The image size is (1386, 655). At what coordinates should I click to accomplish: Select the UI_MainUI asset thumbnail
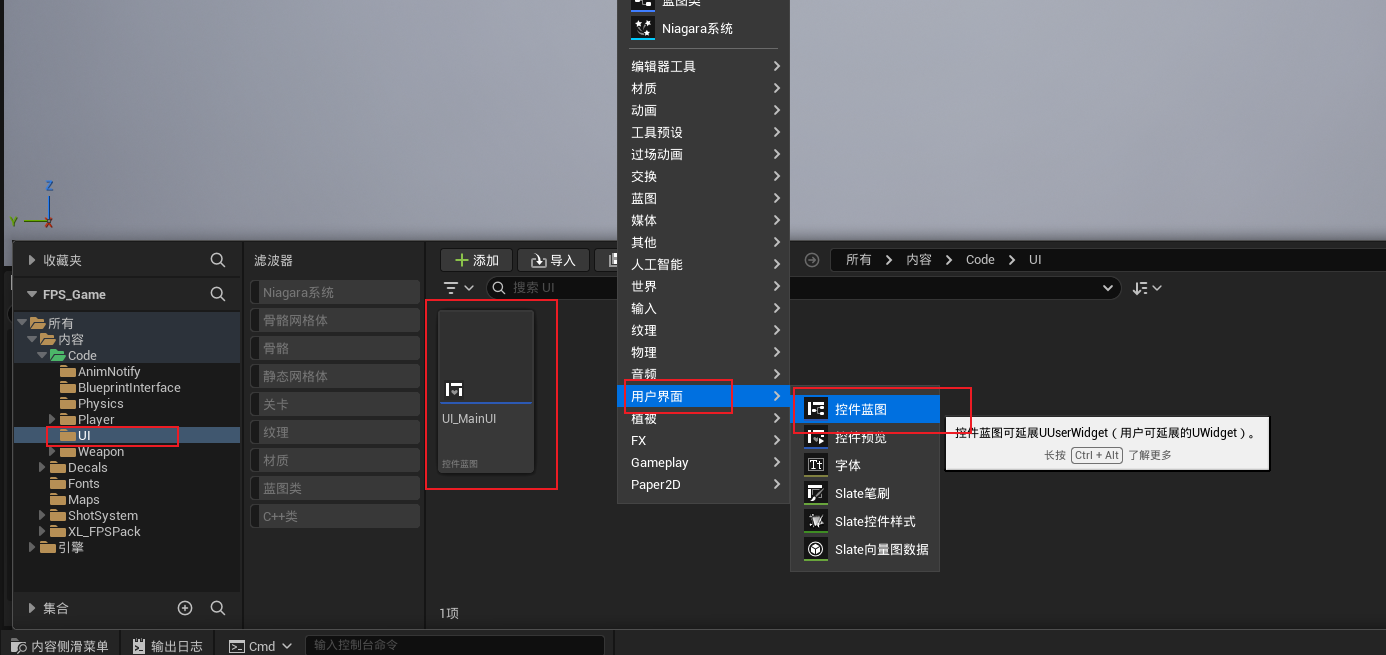pos(486,391)
